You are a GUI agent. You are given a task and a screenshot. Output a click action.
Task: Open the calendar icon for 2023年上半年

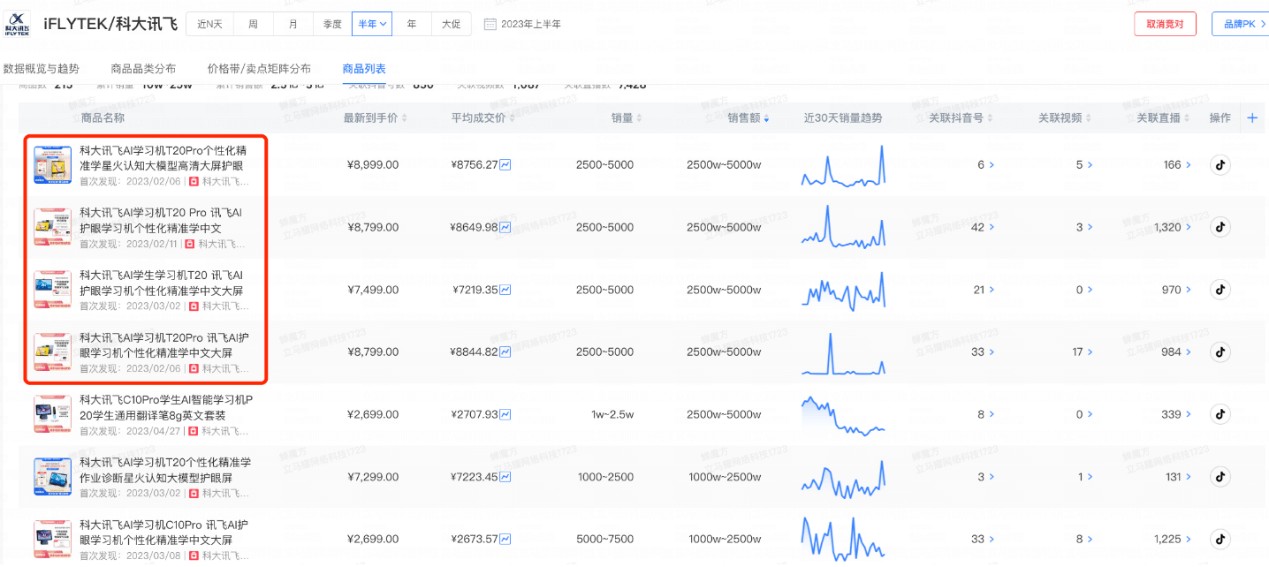[x=490, y=24]
